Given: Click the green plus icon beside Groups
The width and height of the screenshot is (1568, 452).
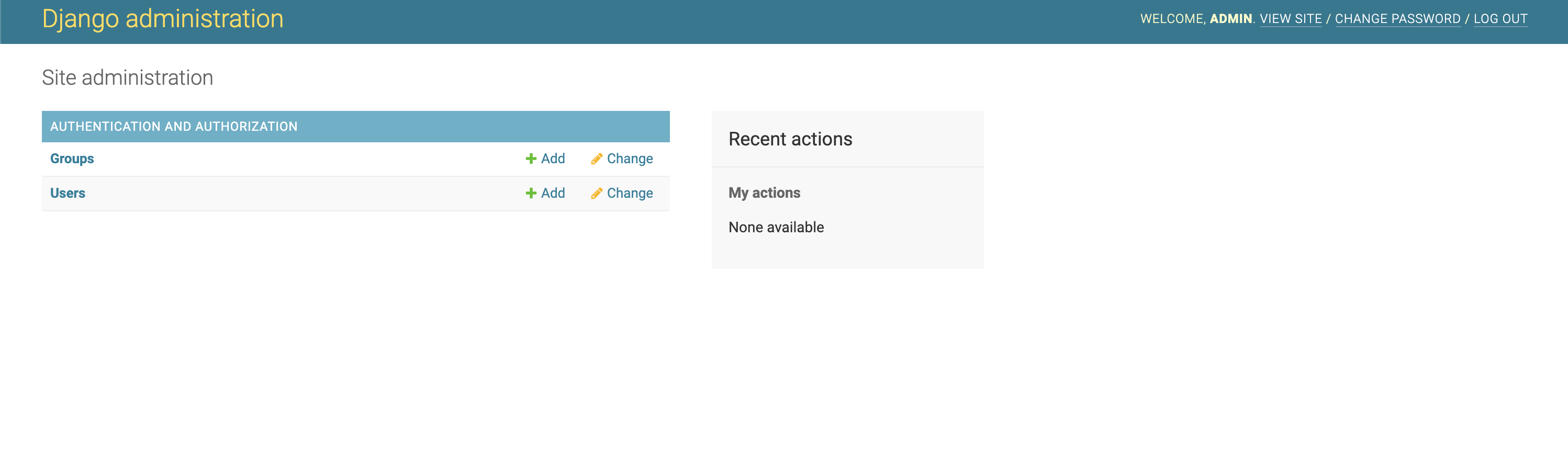Looking at the screenshot, I should (531, 159).
